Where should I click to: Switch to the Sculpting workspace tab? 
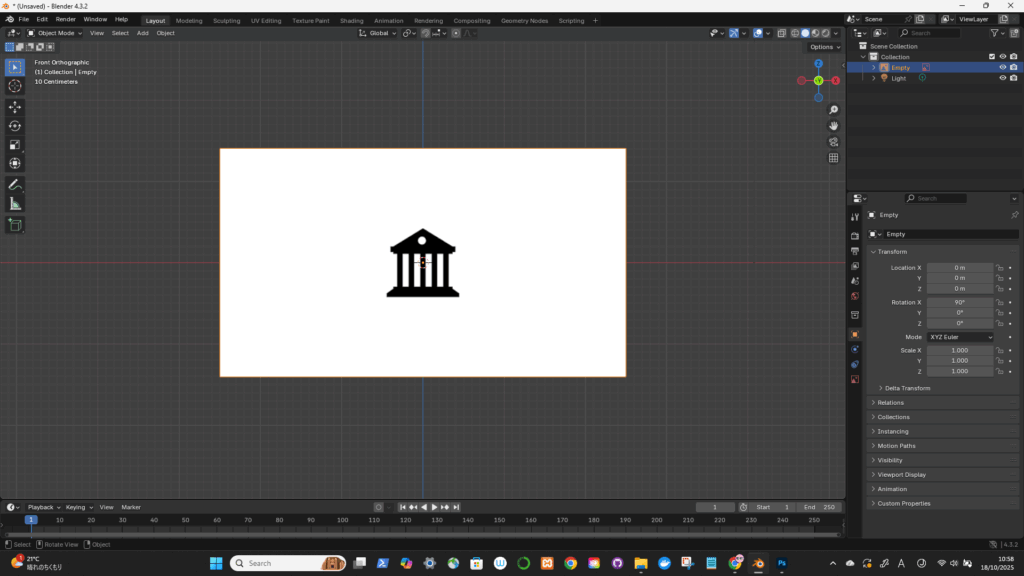[x=226, y=20]
